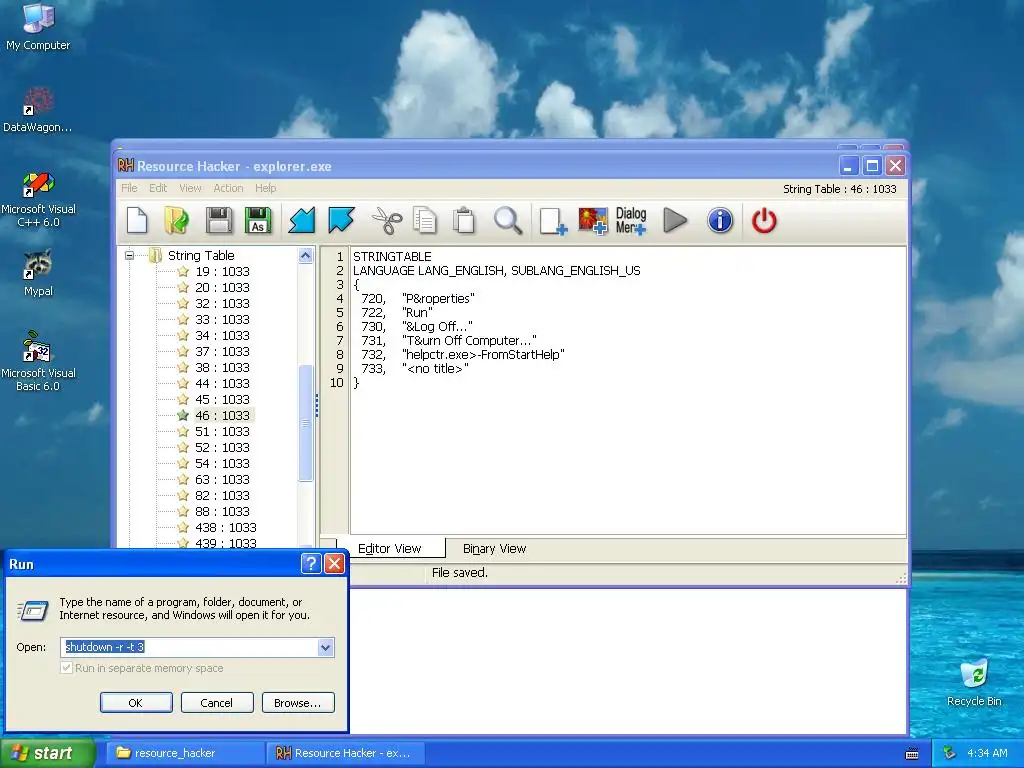Select string table 63 : 1033
Viewport: 1024px width, 768px height.
pyautogui.click(x=222, y=479)
